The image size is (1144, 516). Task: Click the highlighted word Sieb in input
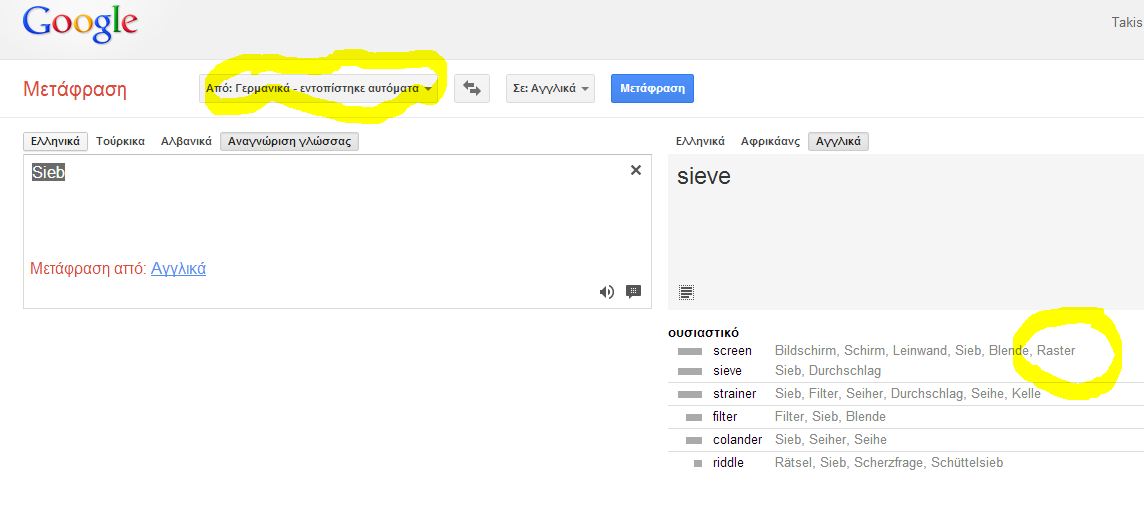pos(48,173)
